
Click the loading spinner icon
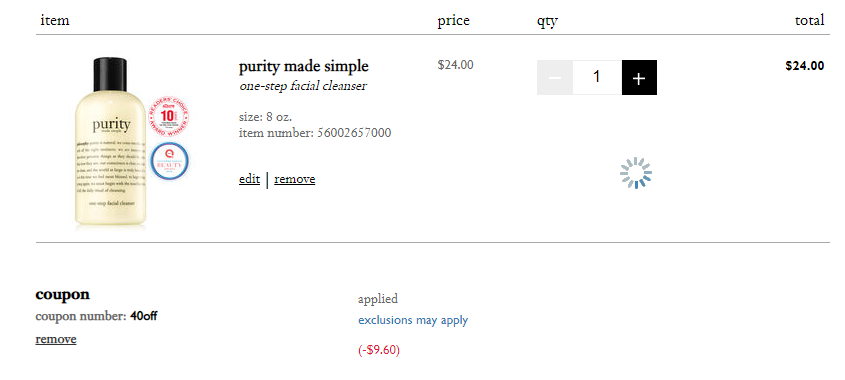(x=636, y=173)
